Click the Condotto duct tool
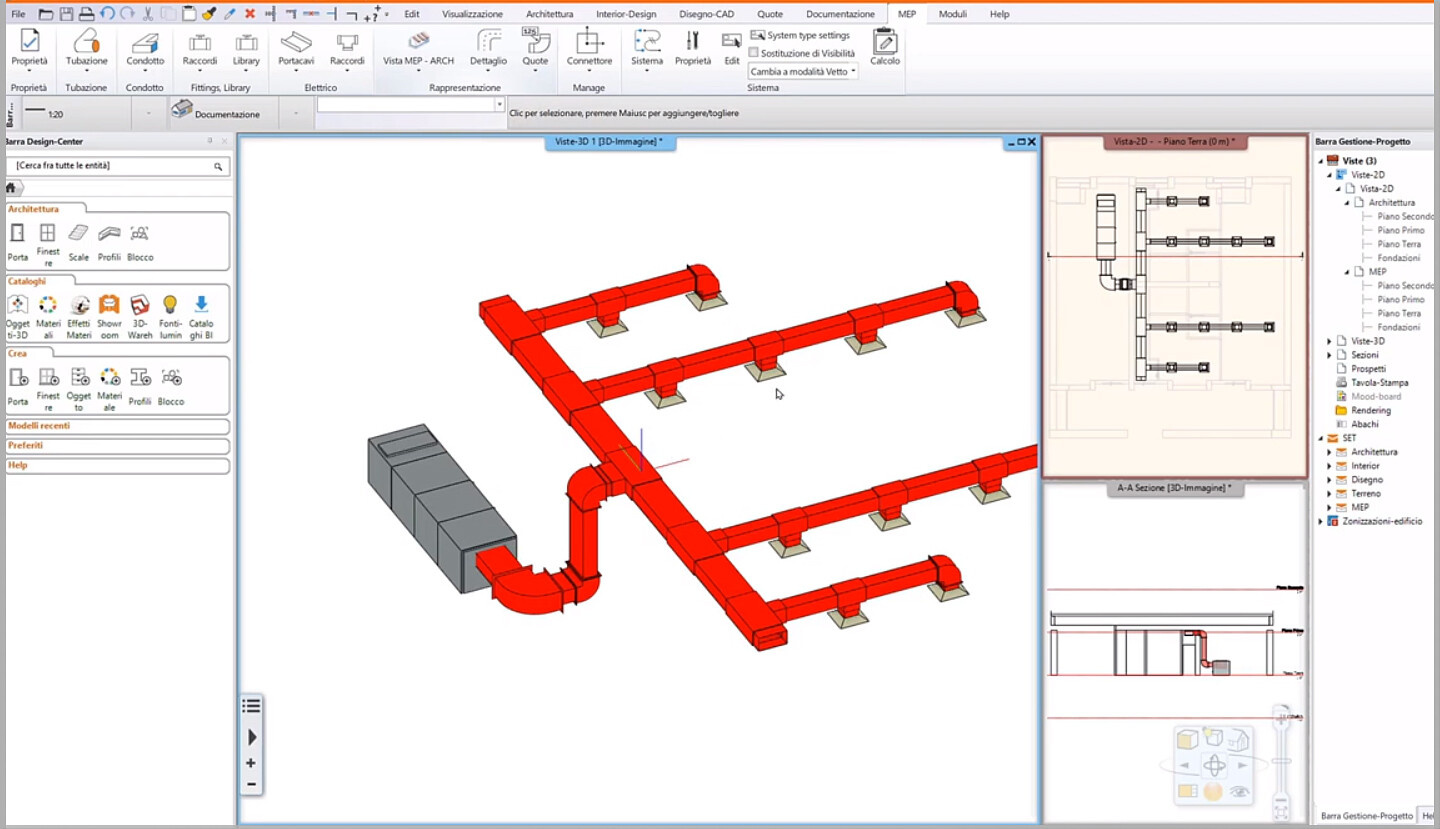The width and height of the screenshot is (1440, 829). point(145,46)
